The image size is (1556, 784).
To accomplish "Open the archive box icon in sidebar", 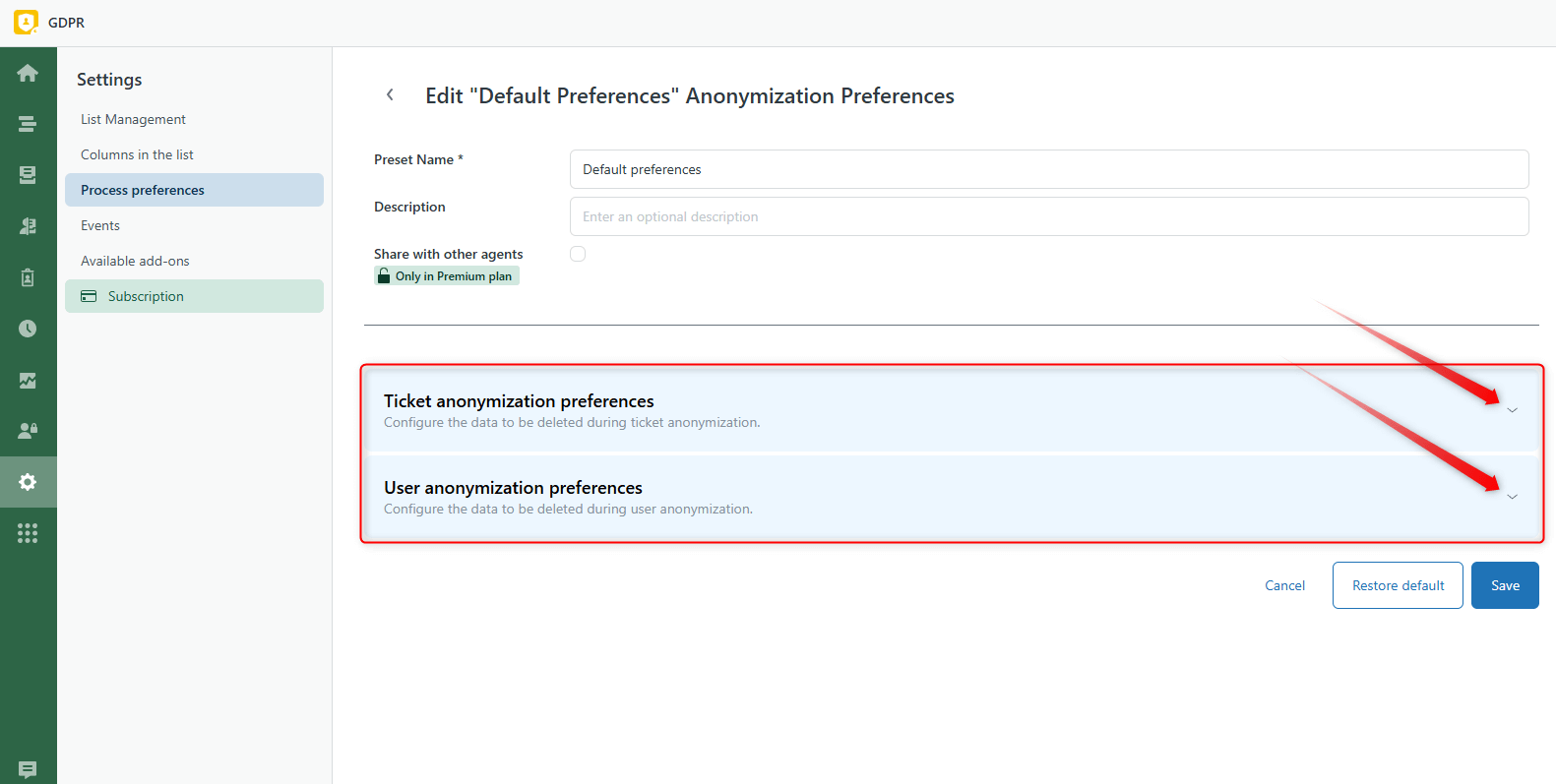I will coord(28,175).
